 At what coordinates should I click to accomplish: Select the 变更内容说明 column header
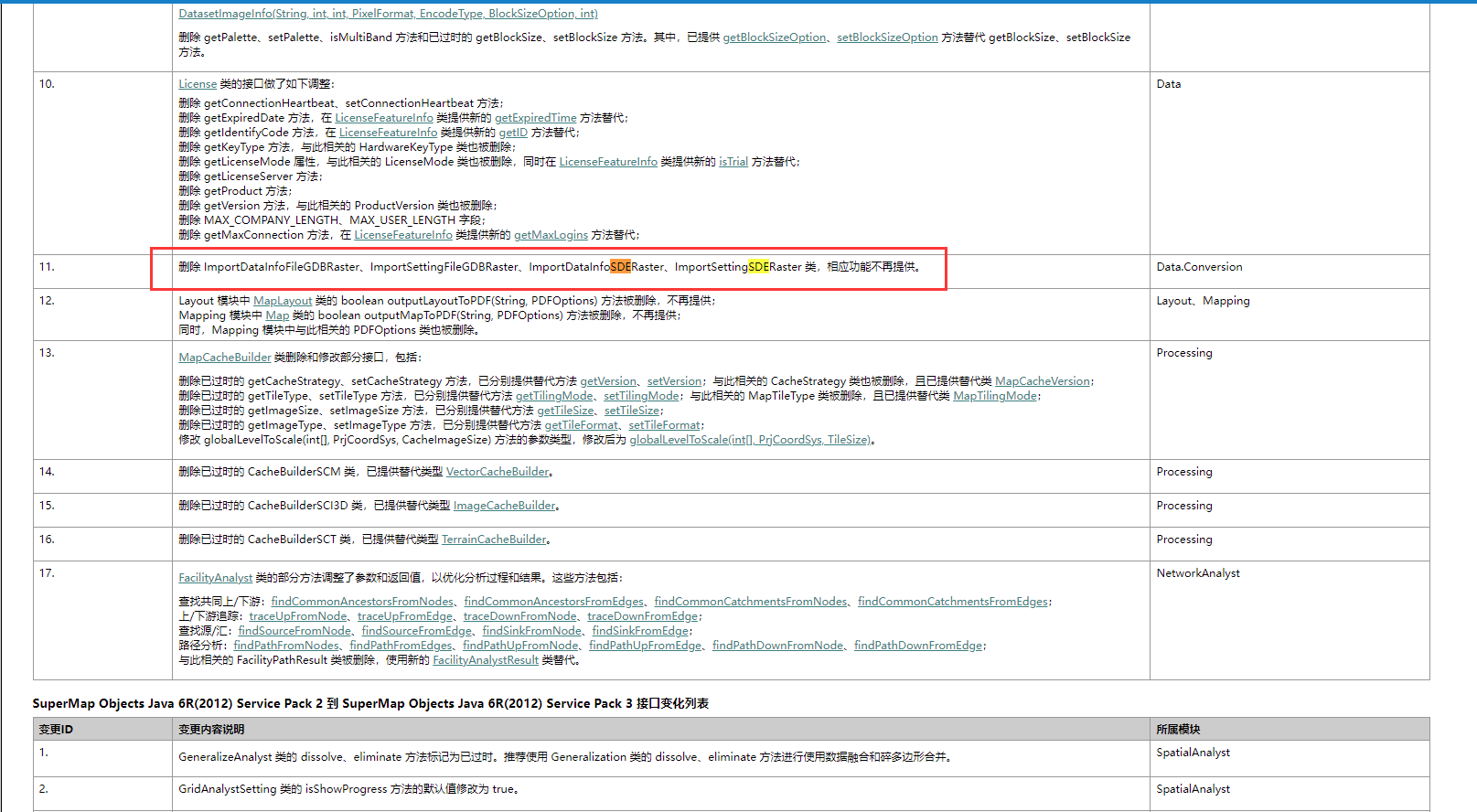(x=660, y=729)
